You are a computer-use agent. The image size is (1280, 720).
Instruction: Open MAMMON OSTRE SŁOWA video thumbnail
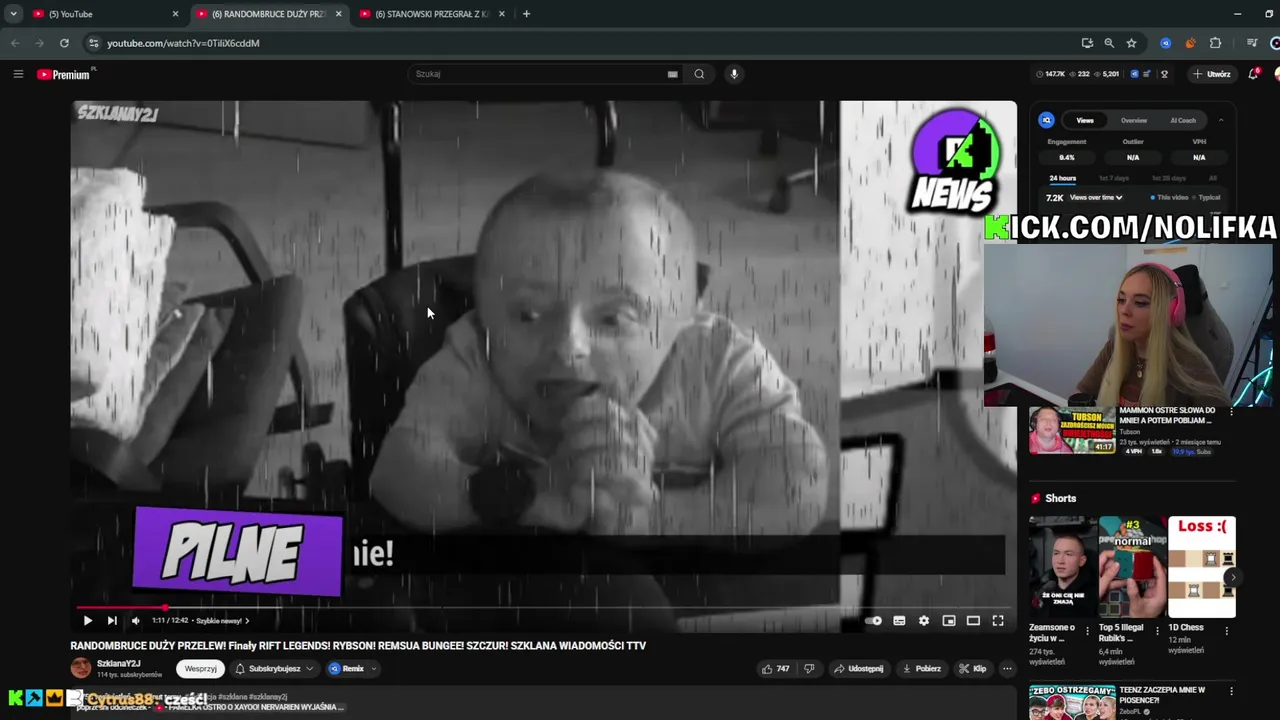coord(1072,430)
